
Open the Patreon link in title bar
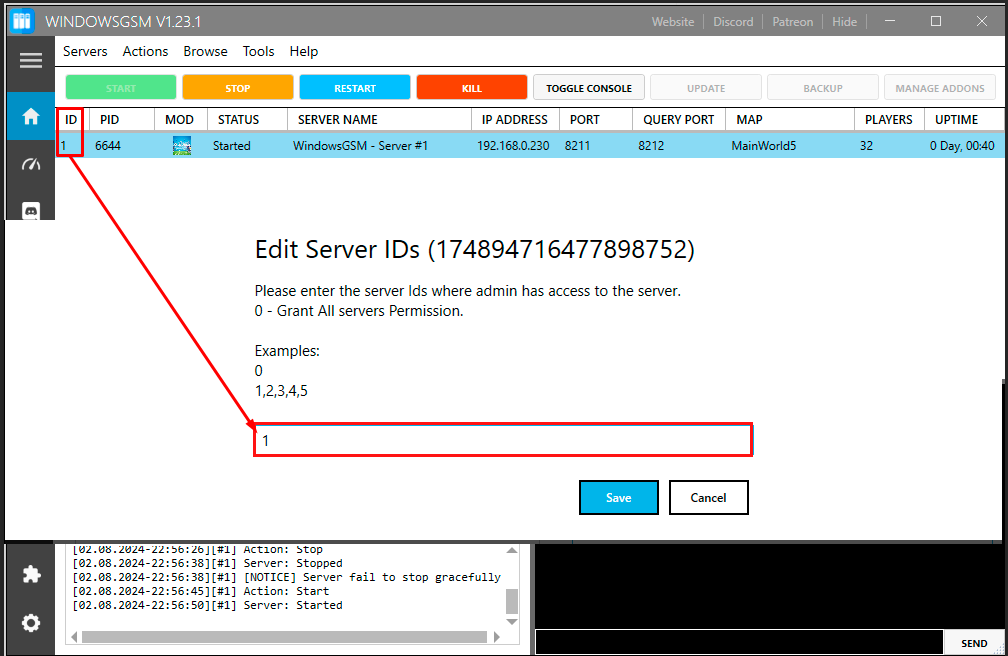(793, 22)
